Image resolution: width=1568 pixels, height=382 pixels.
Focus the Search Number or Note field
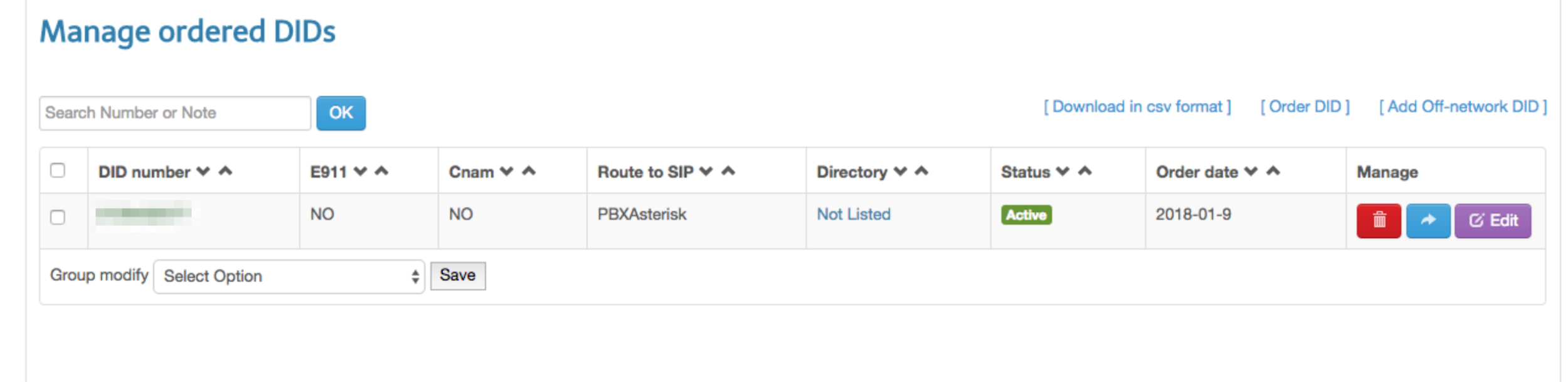pyautogui.click(x=175, y=113)
